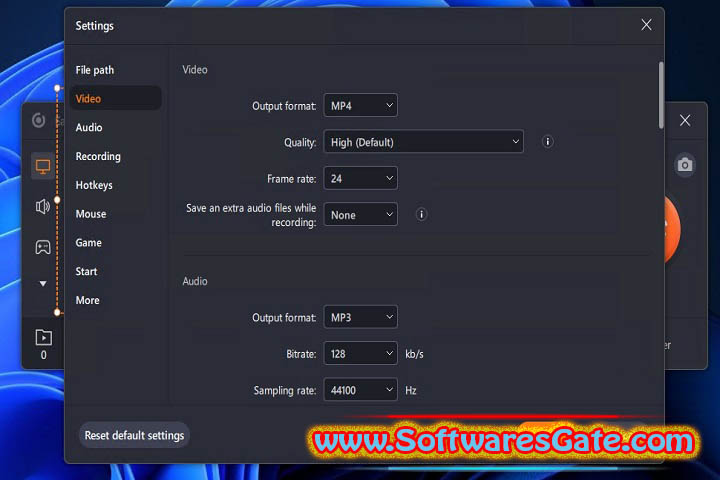Open video Output format MP4 dropdown
The width and height of the screenshot is (720, 480).
point(360,105)
